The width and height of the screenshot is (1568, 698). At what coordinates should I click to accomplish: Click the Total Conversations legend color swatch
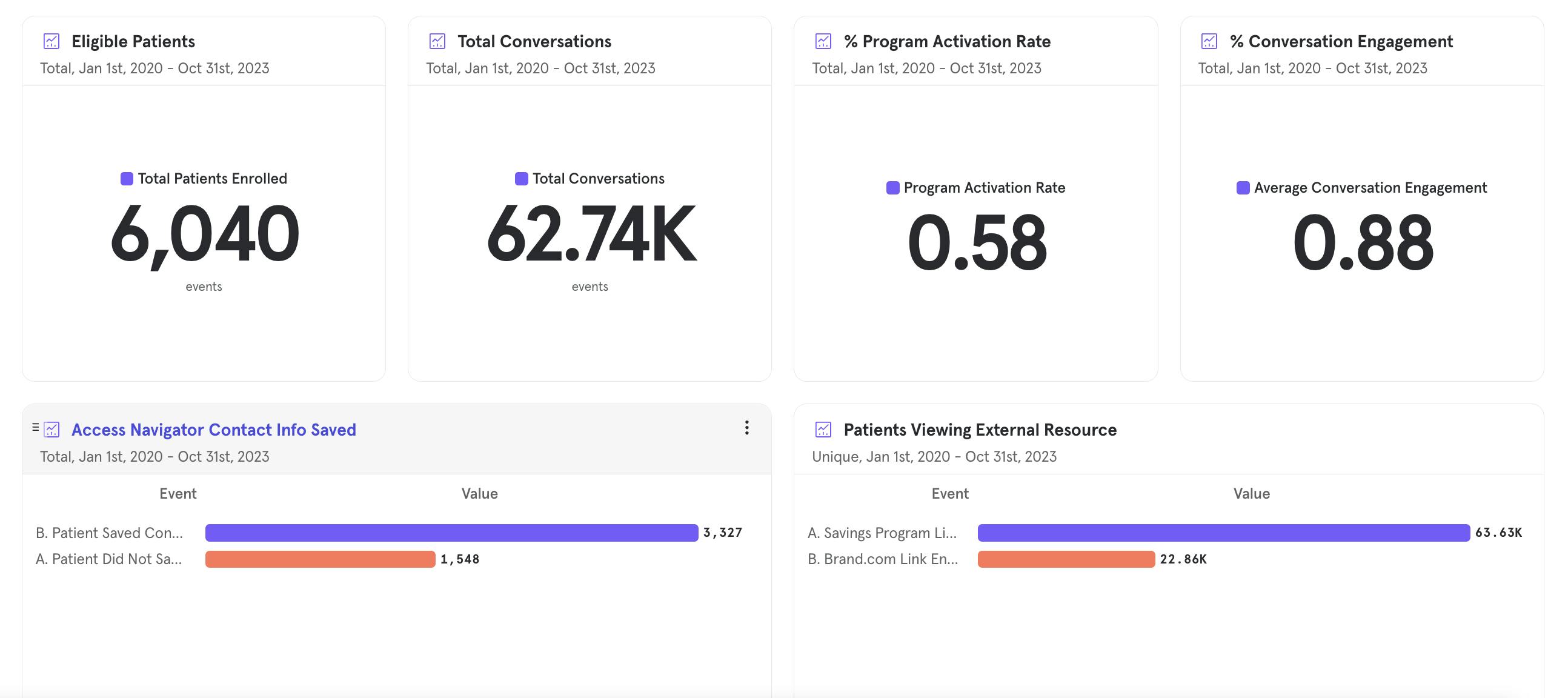tap(521, 178)
